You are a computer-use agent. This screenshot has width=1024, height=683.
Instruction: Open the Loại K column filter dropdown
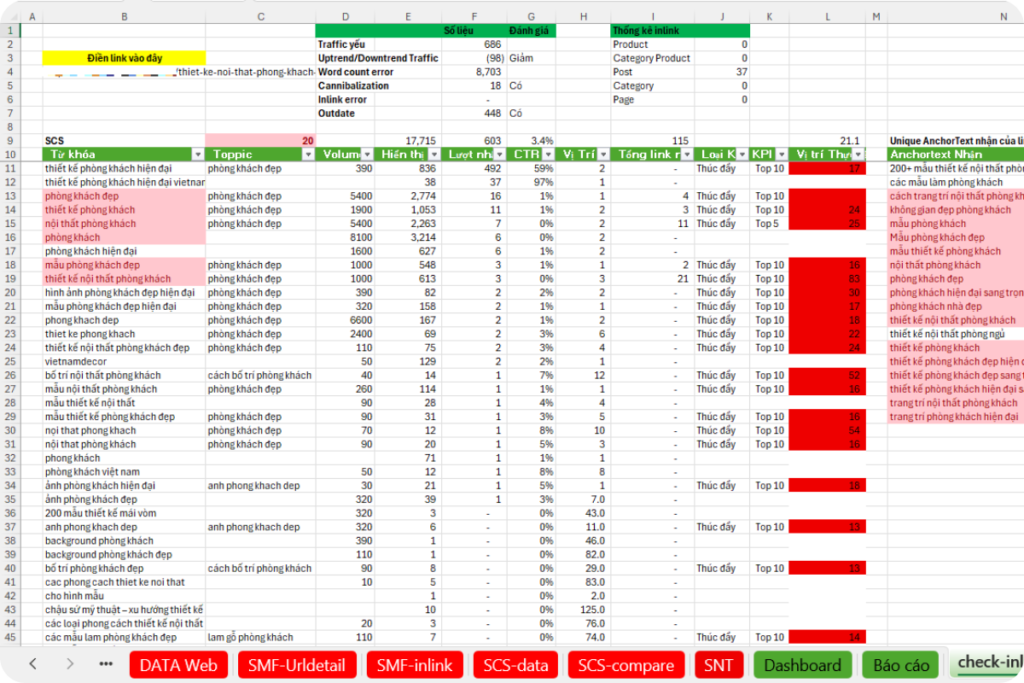coord(742,155)
